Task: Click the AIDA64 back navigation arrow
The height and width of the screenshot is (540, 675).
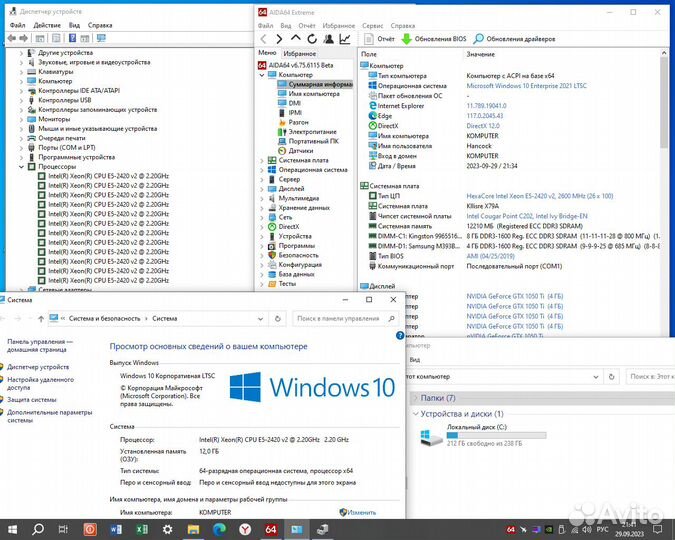Action: coord(263,39)
